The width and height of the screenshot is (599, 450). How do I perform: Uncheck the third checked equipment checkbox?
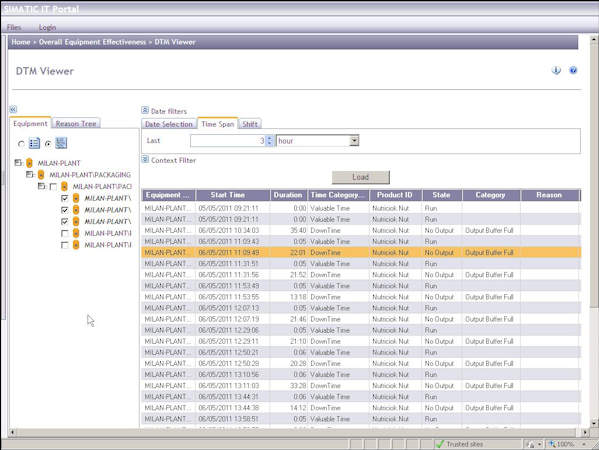coord(65,222)
